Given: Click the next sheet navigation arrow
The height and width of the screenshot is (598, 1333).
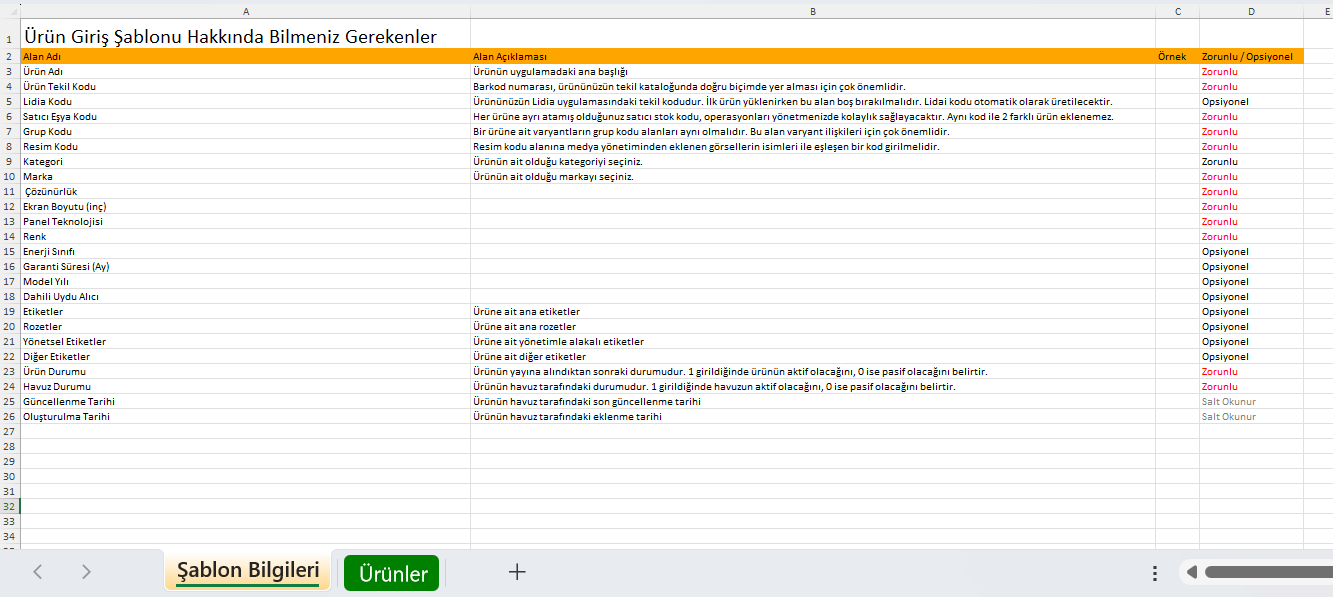Looking at the screenshot, I should click(86, 572).
